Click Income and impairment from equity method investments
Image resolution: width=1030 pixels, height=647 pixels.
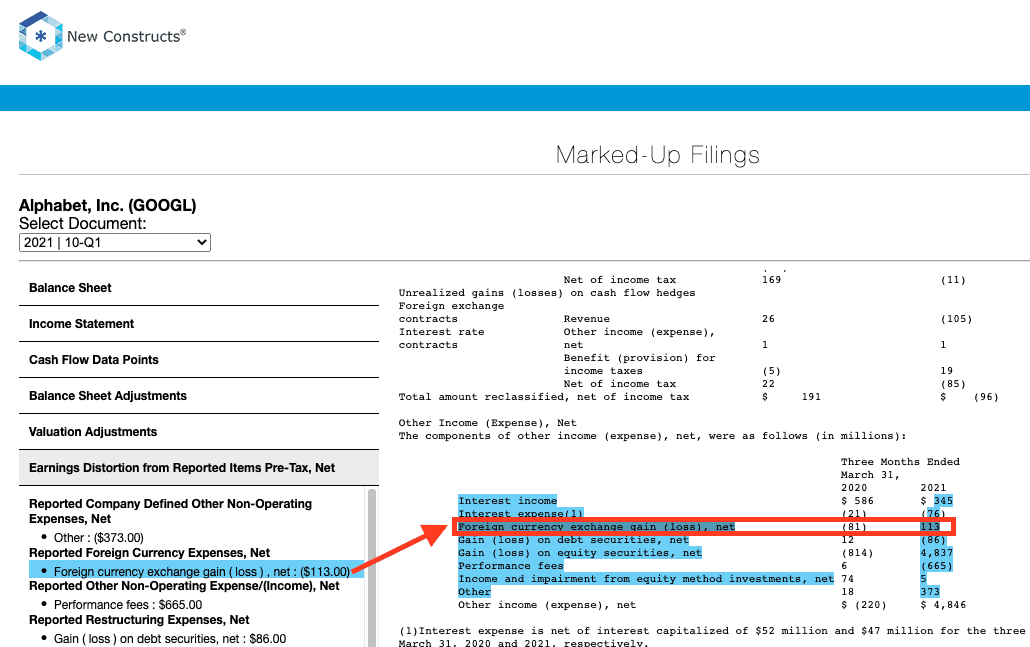click(x=646, y=579)
